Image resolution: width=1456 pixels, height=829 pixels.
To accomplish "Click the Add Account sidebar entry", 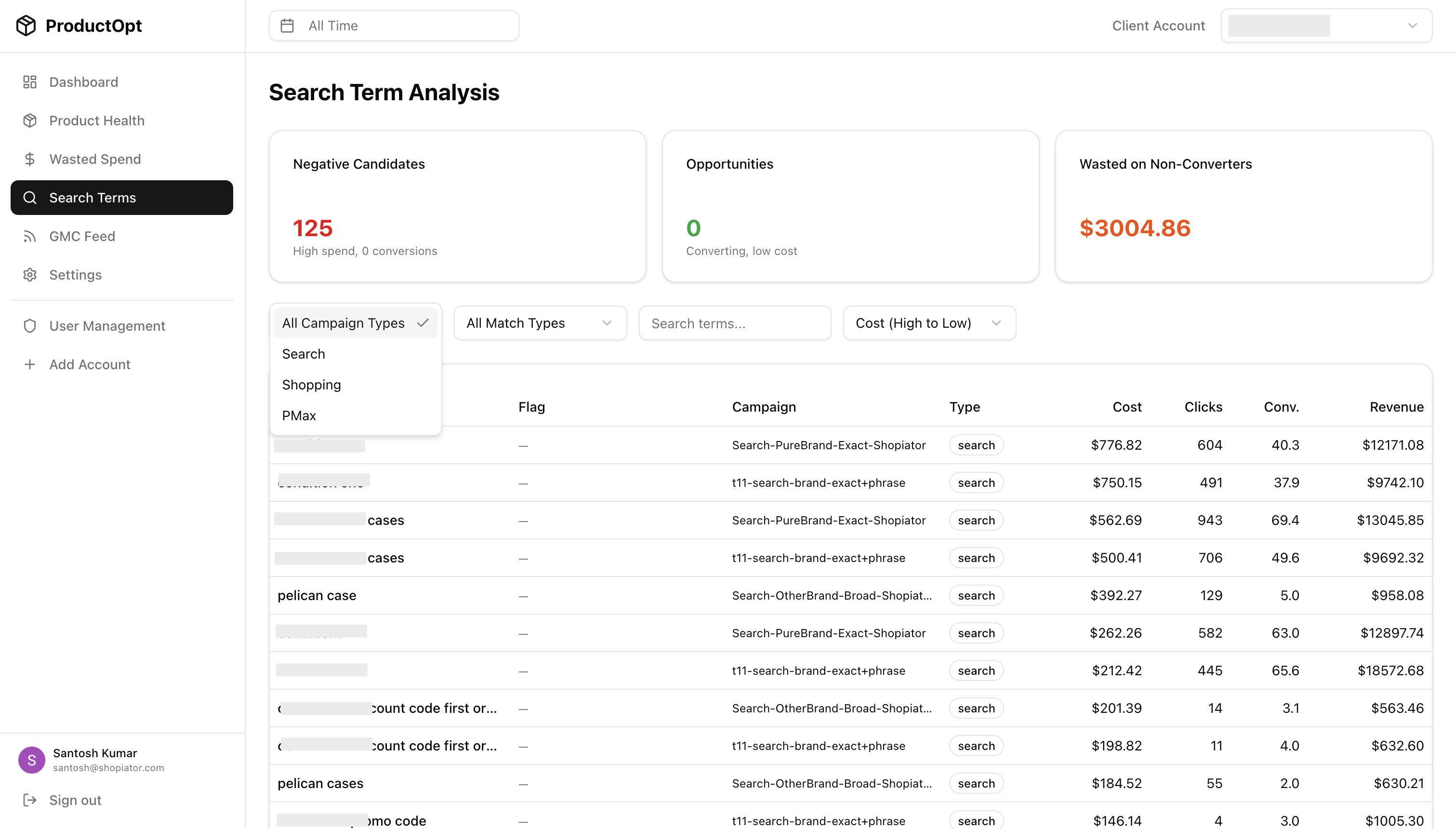I will (89, 364).
